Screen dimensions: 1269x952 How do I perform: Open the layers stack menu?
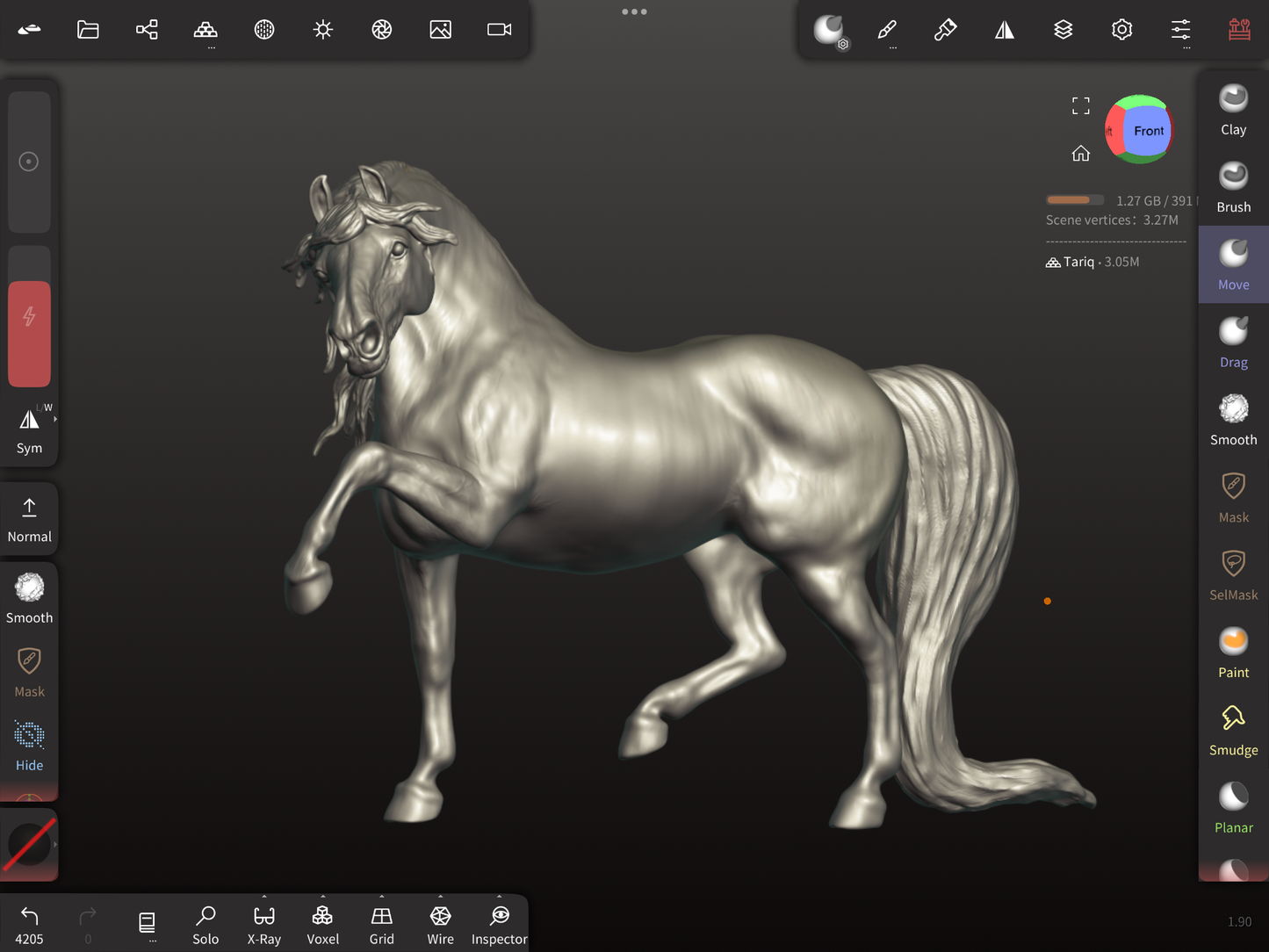click(1063, 30)
